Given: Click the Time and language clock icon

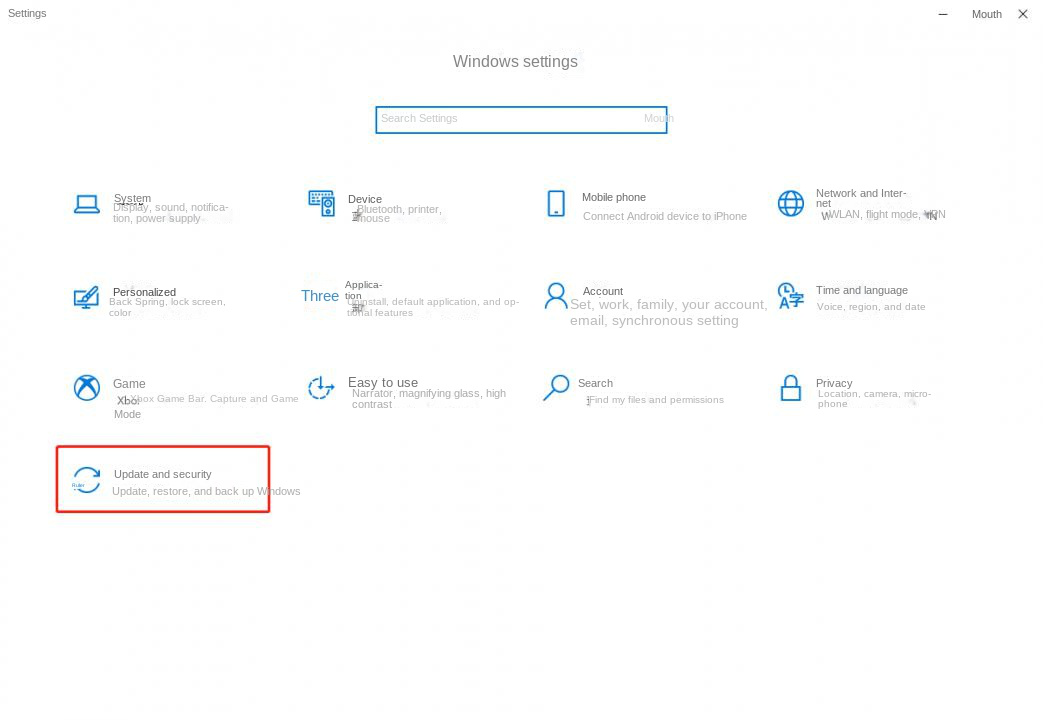Looking at the screenshot, I should pos(790,297).
